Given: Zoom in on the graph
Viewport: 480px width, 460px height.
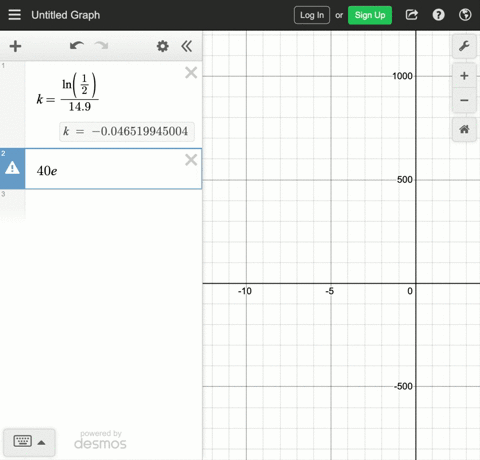Looking at the screenshot, I should pyautogui.click(x=464, y=76).
